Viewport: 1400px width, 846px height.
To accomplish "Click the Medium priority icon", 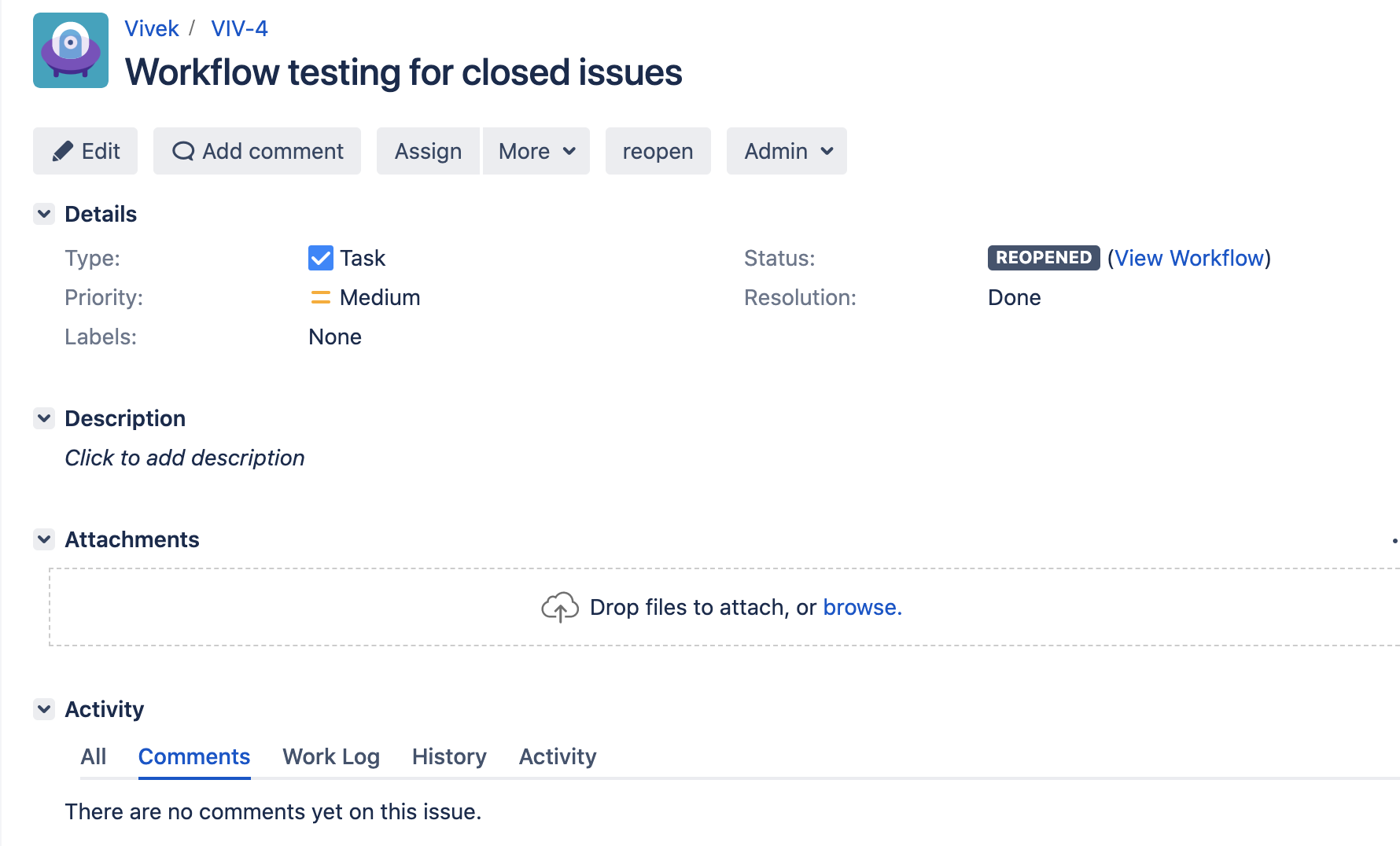I will [x=320, y=297].
